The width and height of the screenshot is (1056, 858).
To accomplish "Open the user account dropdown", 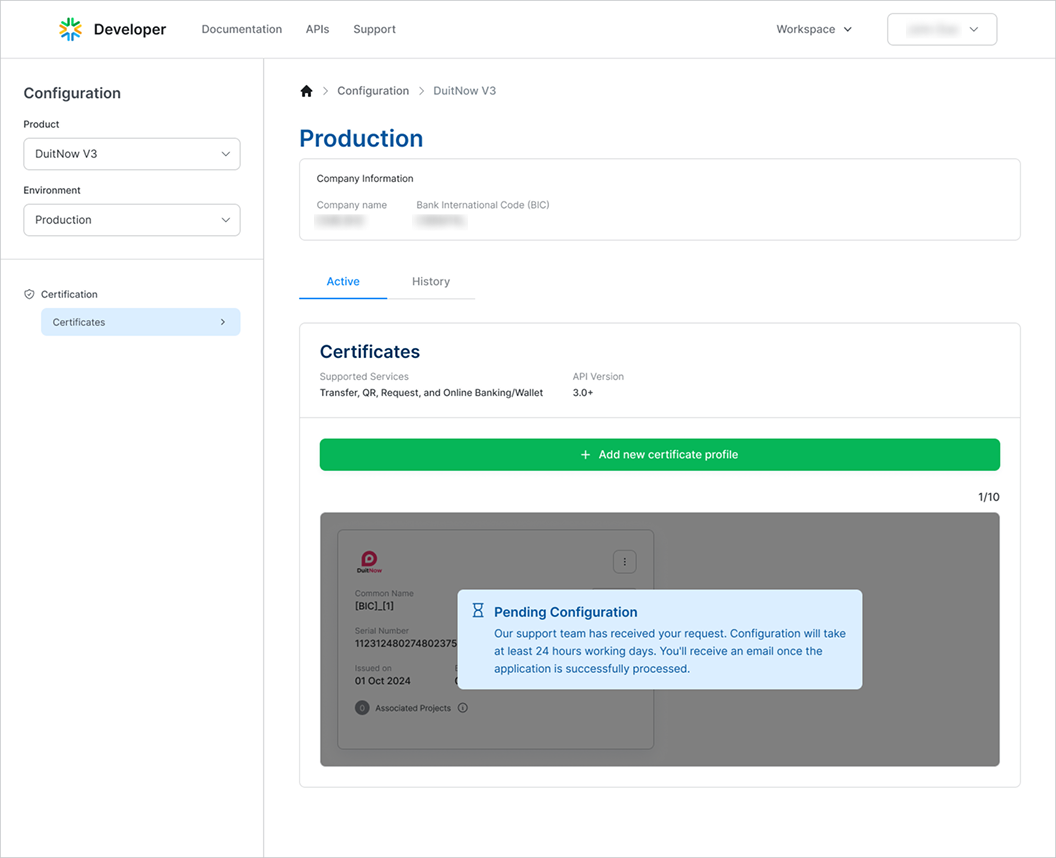I will click(942, 30).
